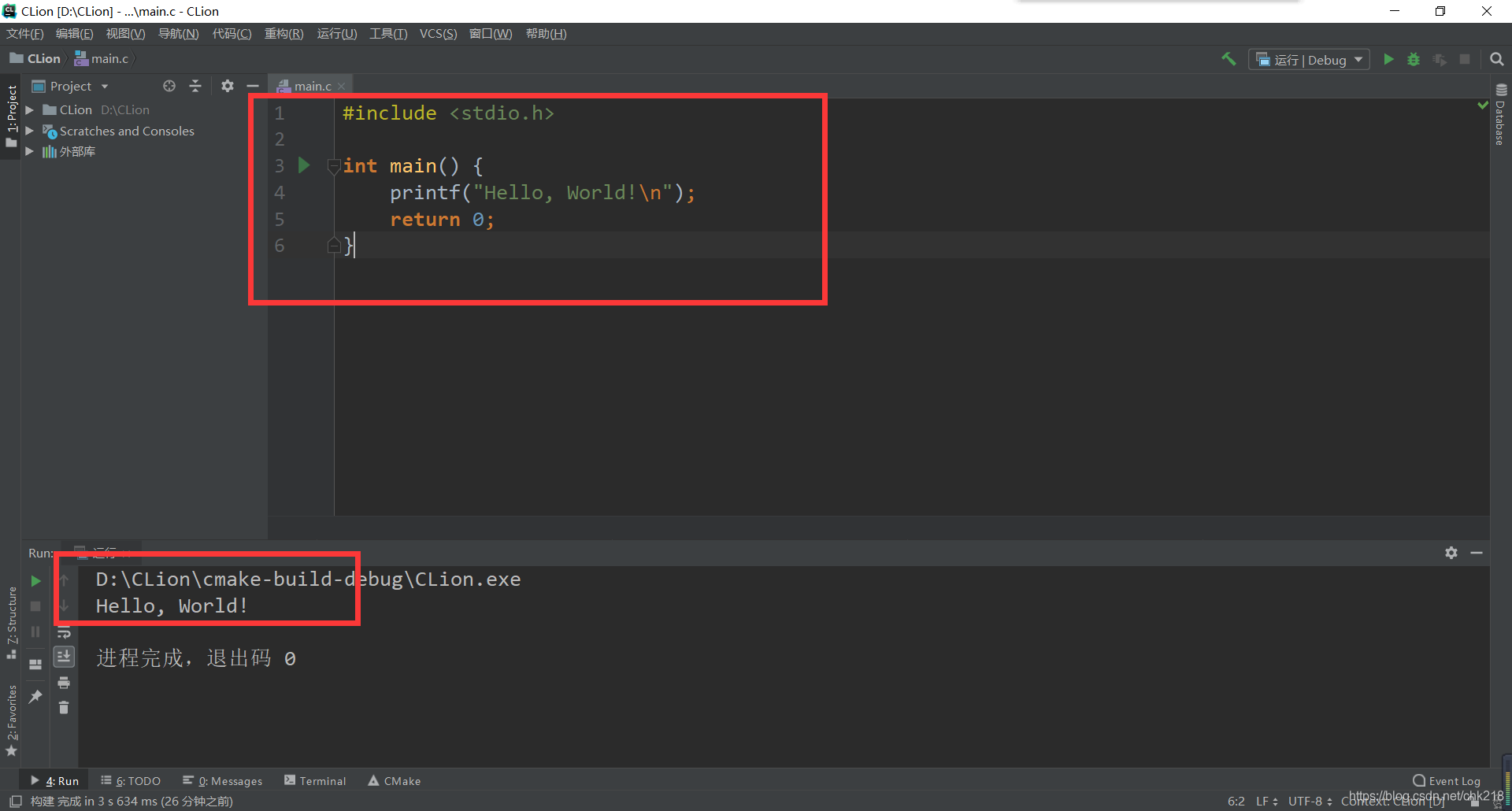
Task: Click the 6:2 cursor position indicator
Action: [1236, 802]
